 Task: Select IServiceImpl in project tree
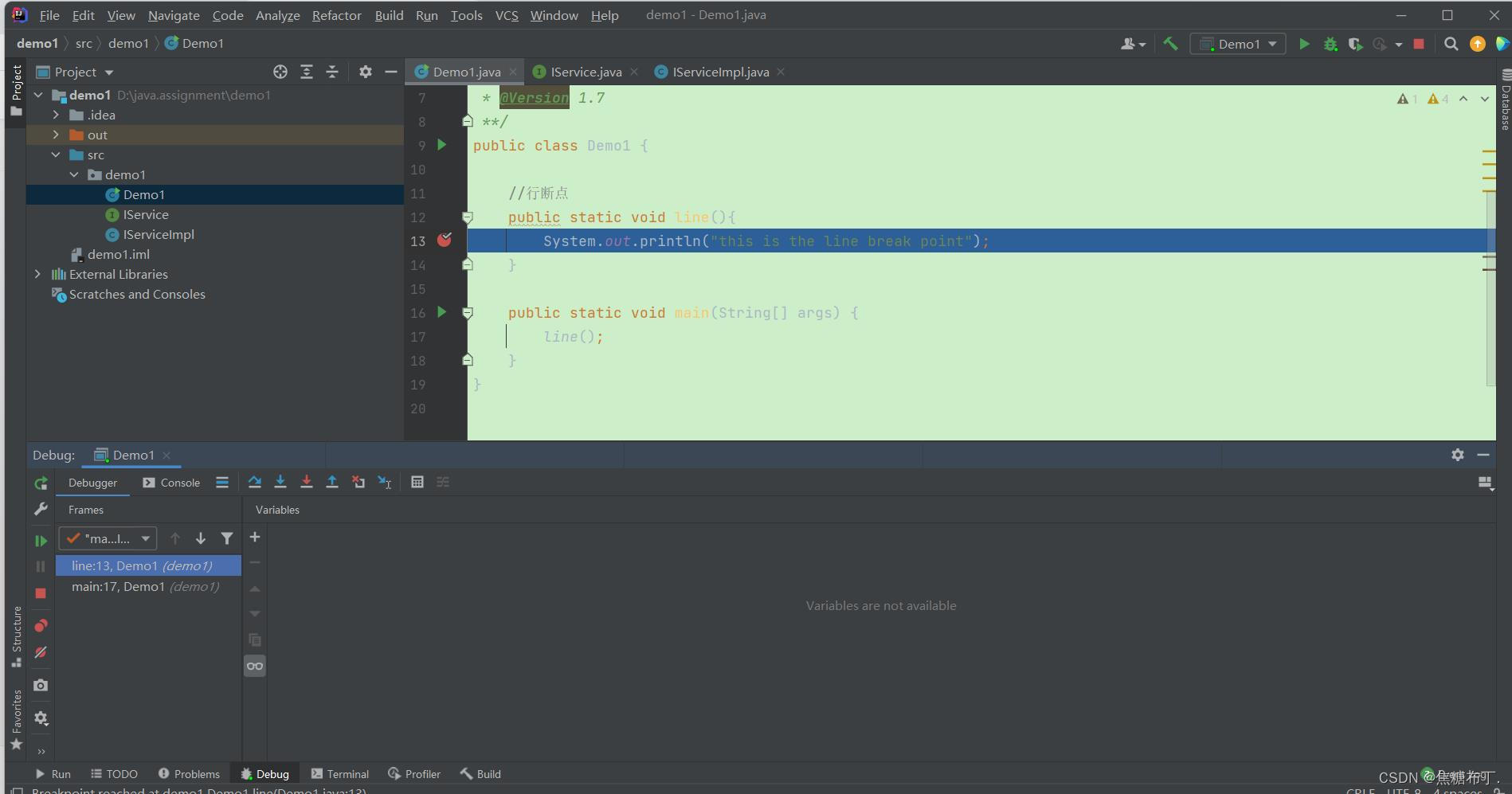click(x=159, y=234)
